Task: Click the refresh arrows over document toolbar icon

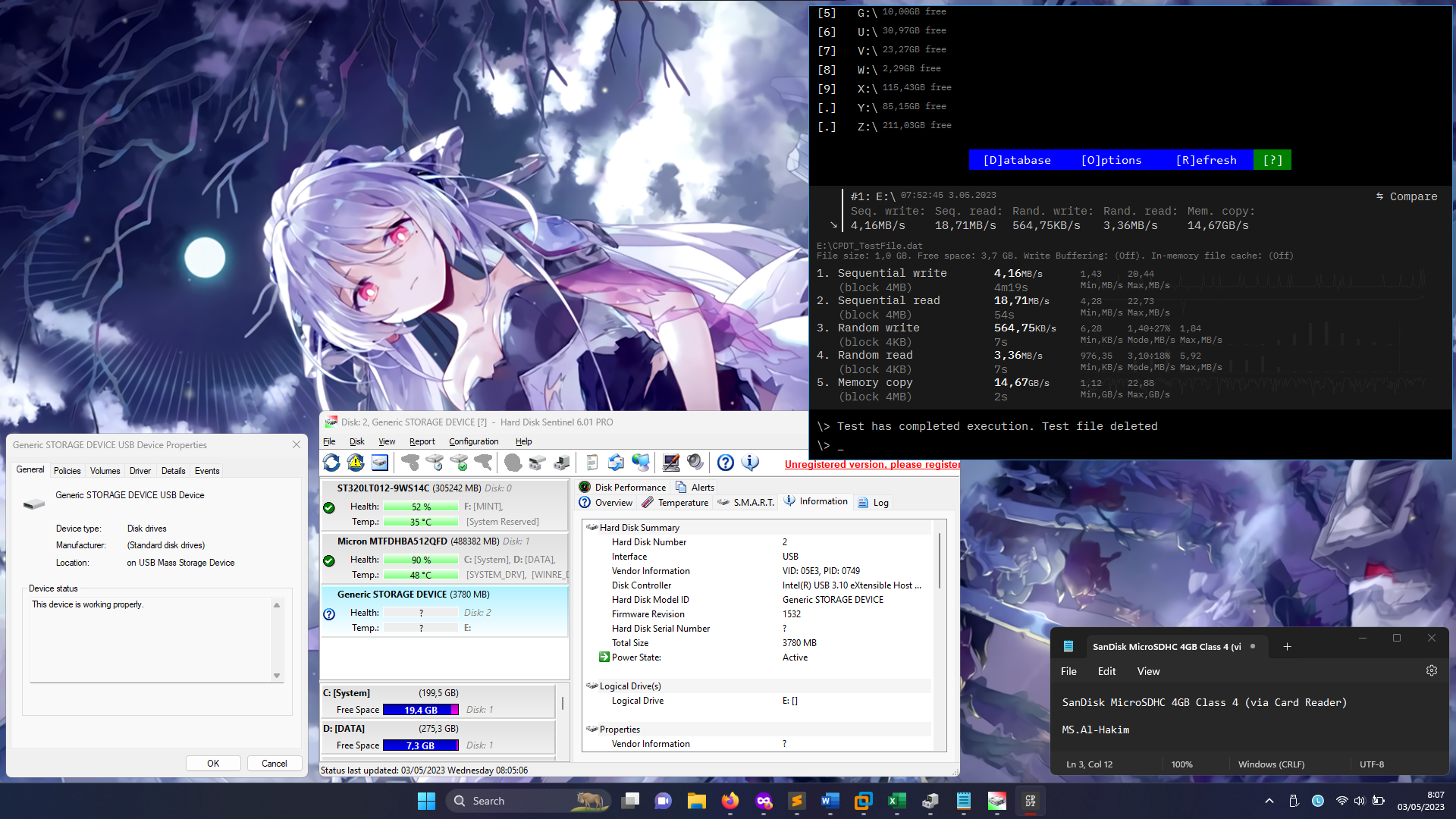Action: click(x=617, y=463)
